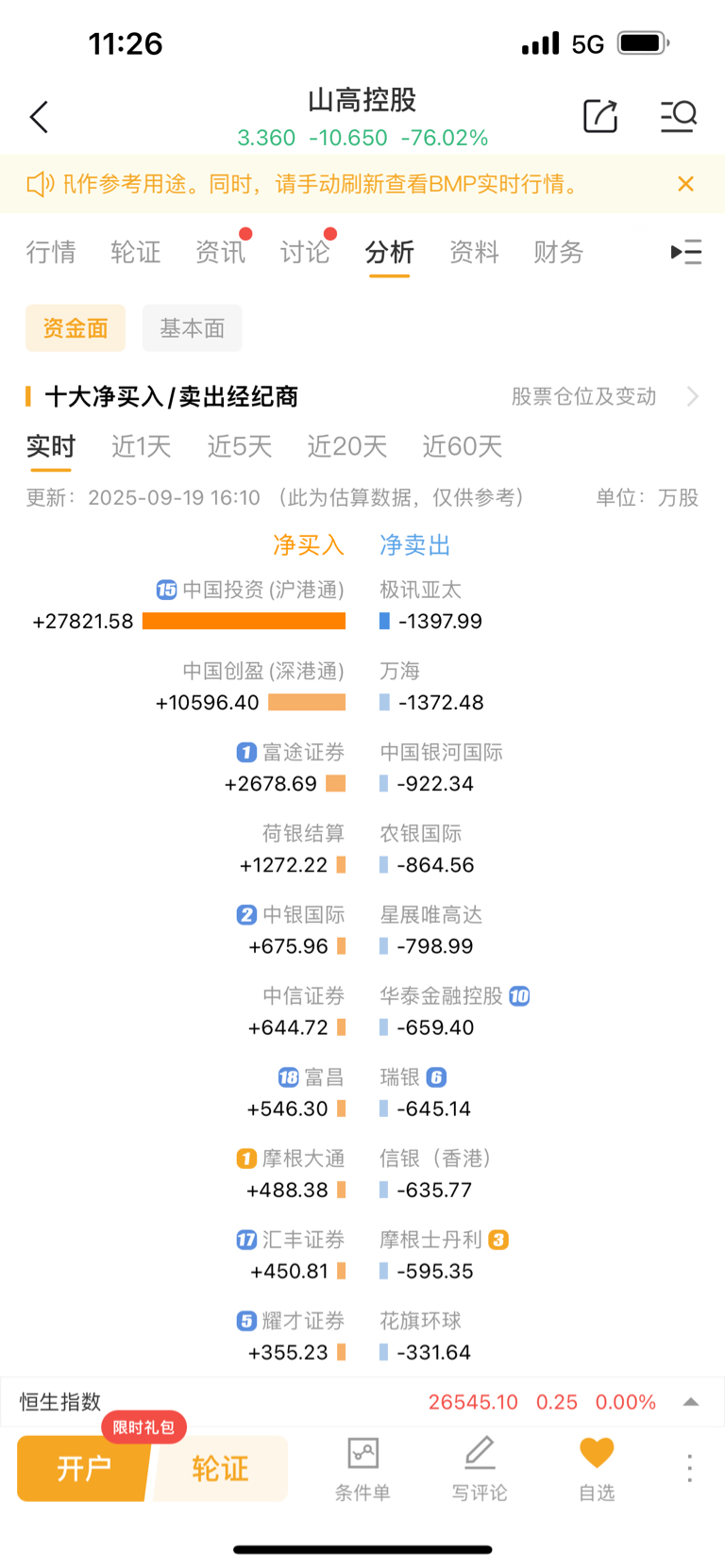Tap the back arrow icon
This screenshot has height=1568, width=725.
tap(39, 118)
